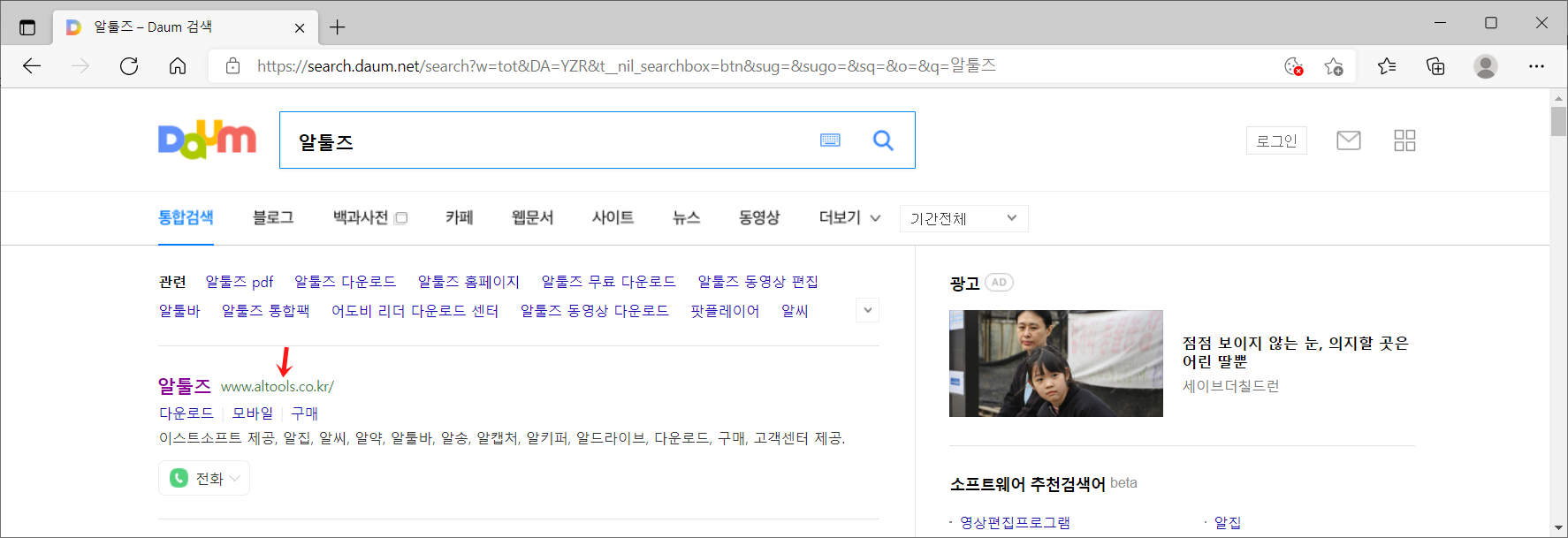This screenshot has height=538, width=1568.
Task: Follow the 모바일 sublink
Action: tap(253, 413)
